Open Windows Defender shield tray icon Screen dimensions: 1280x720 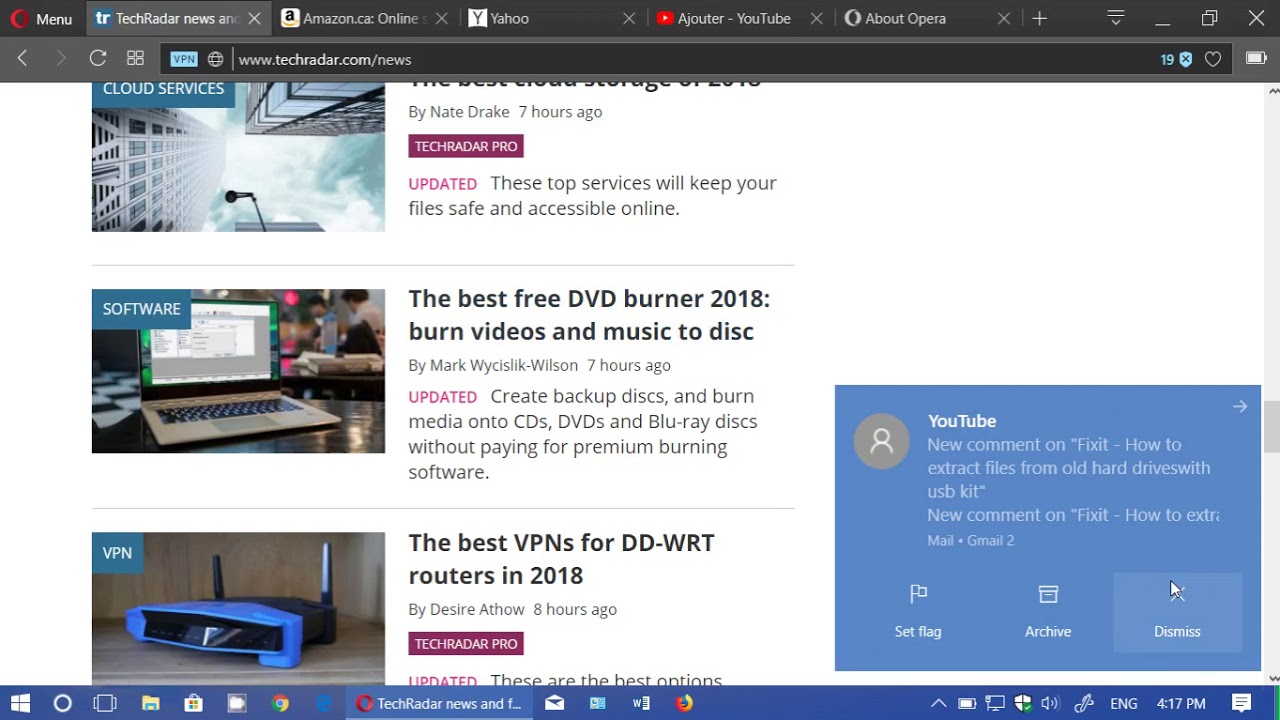pyautogui.click(x=1022, y=703)
